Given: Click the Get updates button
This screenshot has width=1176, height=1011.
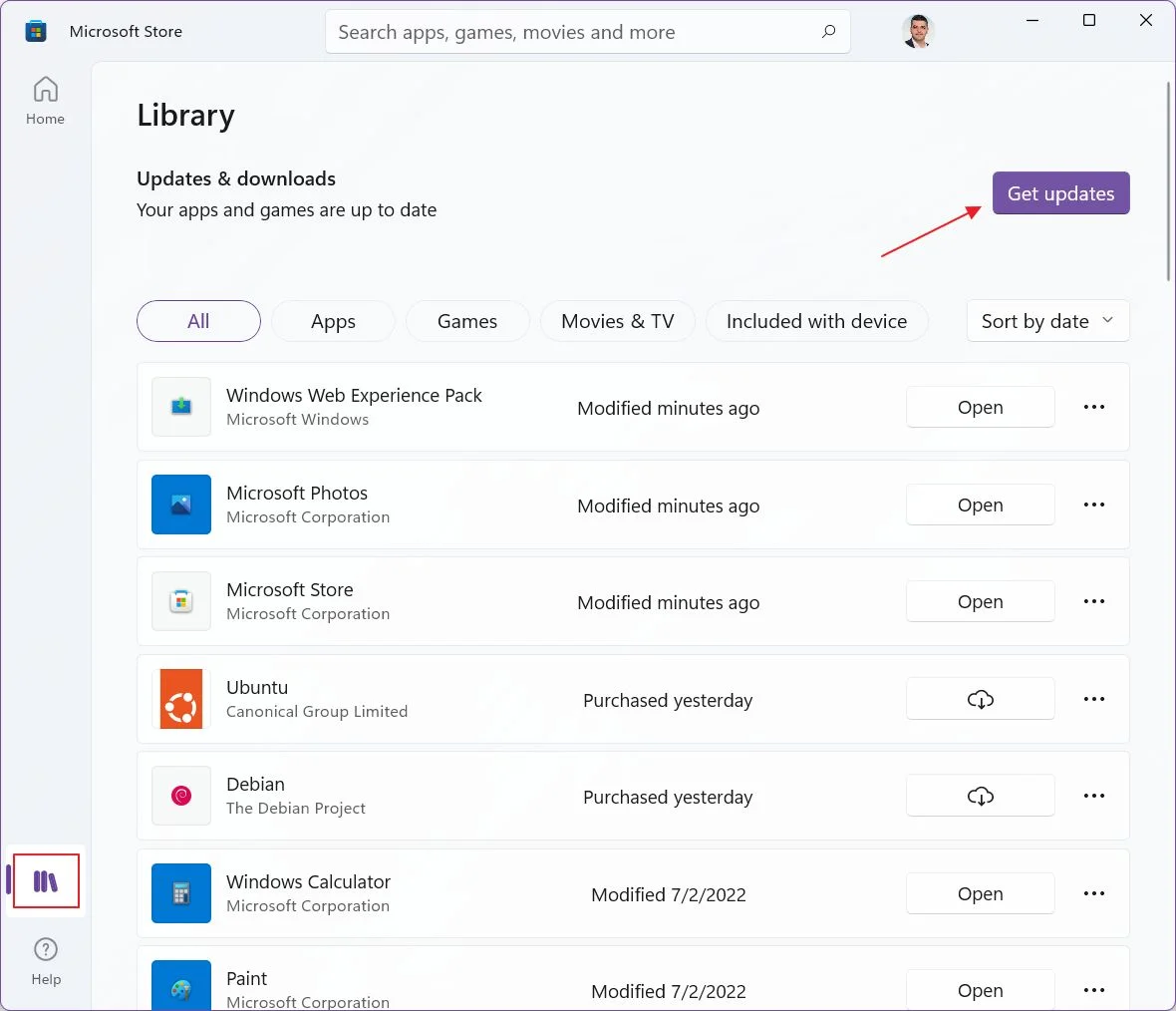Looking at the screenshot, I should (1060, 193).
